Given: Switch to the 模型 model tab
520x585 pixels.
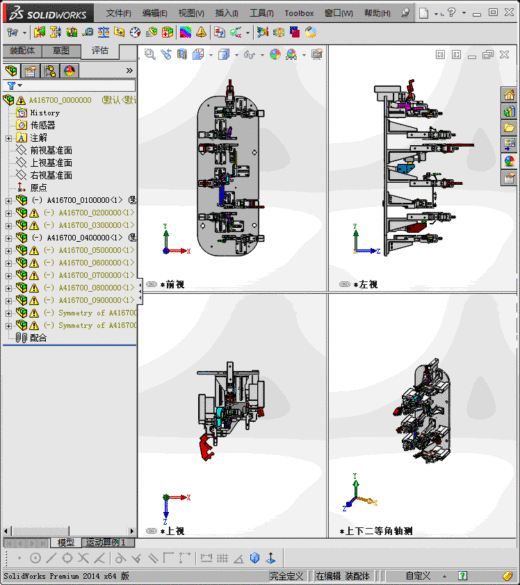Looking at the screenshot, I should click(x=66, y=542).
